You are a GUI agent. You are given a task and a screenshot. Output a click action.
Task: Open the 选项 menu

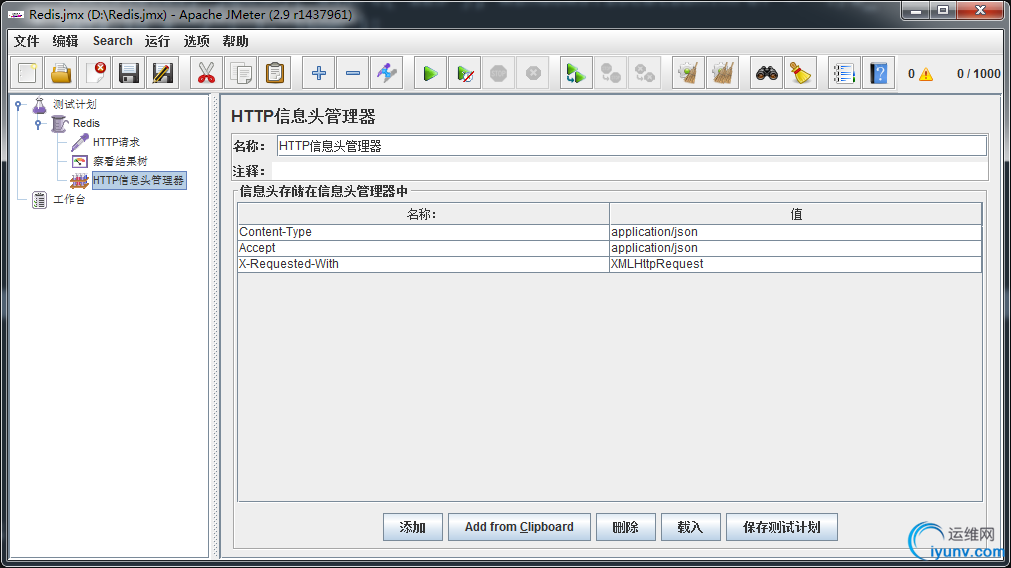[x=196, y=41]
